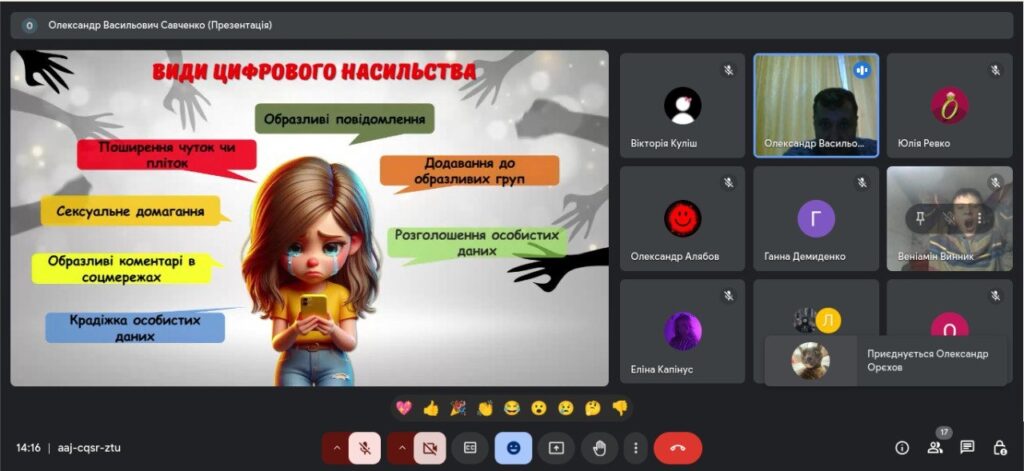Click slide title ВИДИ ЦИФРОВОГО НАСИЛЬСТВА

313,72
